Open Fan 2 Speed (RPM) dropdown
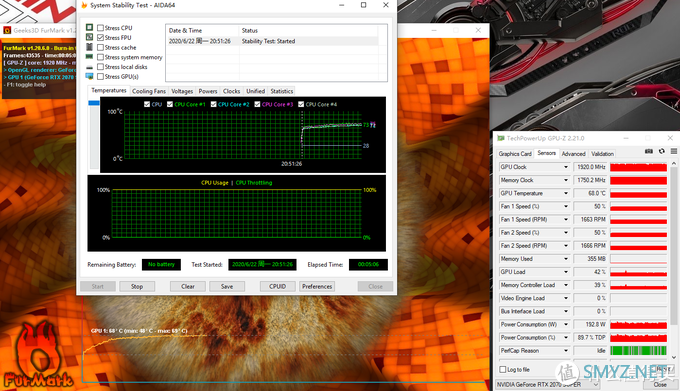The height and width of the screenshot is (391, 680). click(566, 246)
